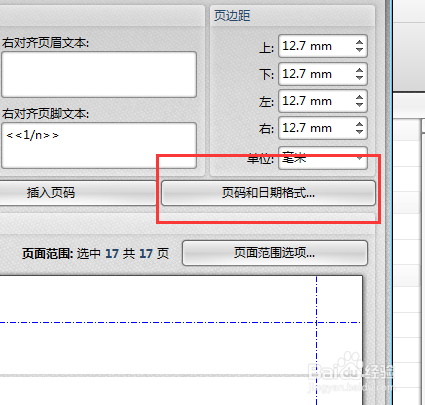Decrease top margin (上) with down arrow
This screenshot has width=425, height=405.
tap(359, 50)
